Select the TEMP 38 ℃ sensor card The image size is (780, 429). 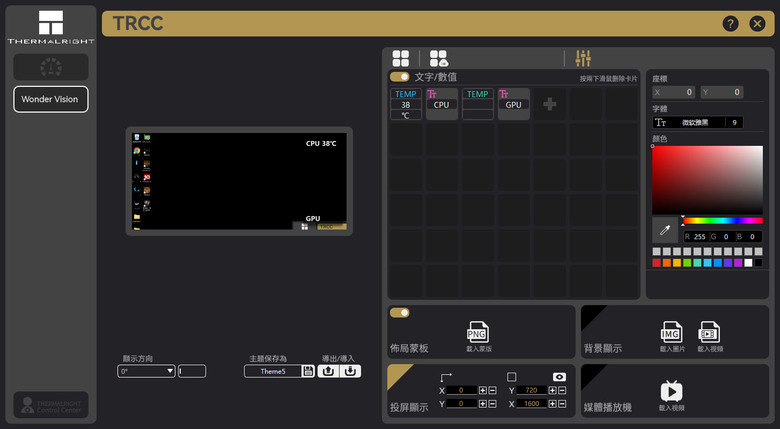tap(406, 104)
